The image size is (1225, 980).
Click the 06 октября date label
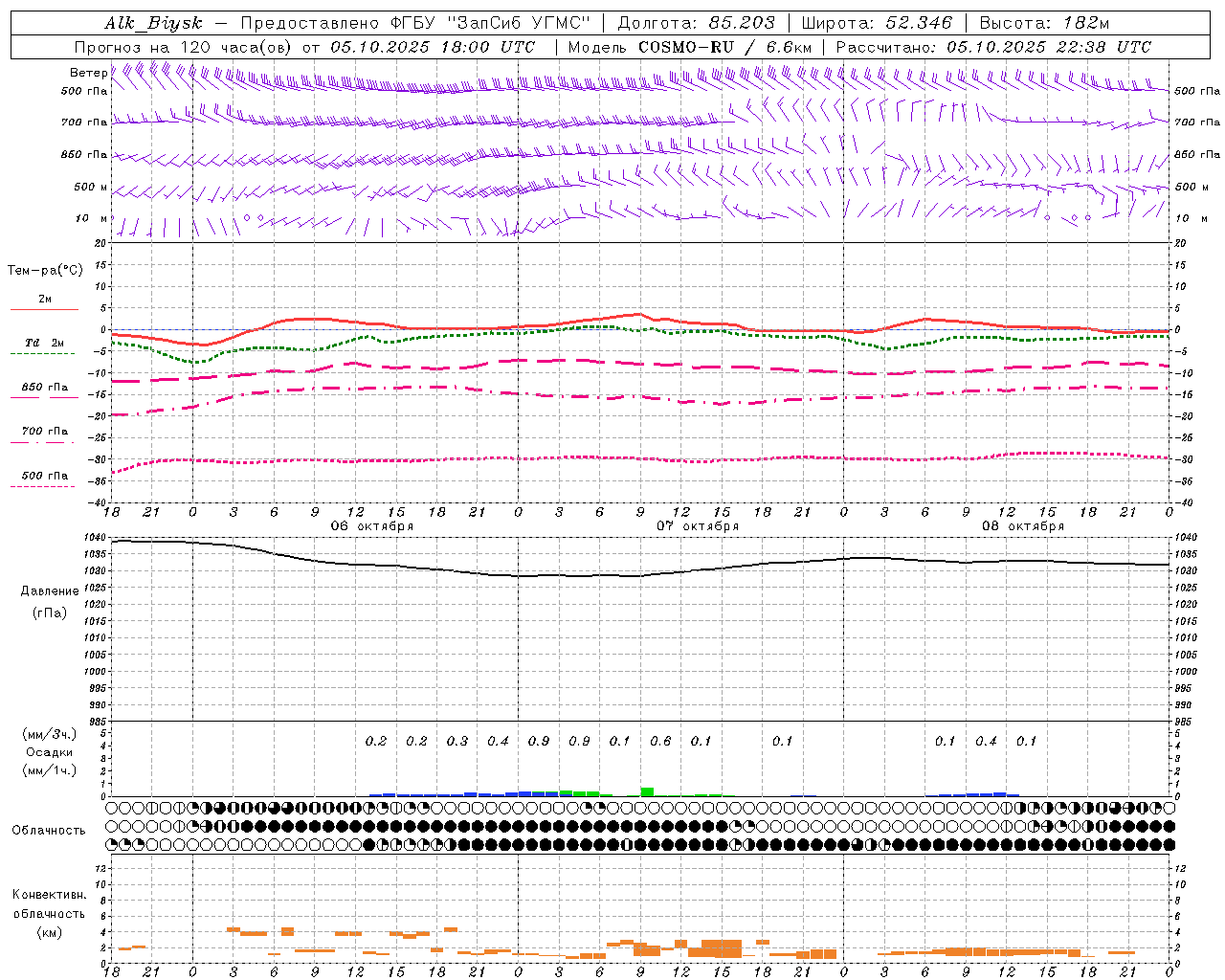tap(372, 526)
